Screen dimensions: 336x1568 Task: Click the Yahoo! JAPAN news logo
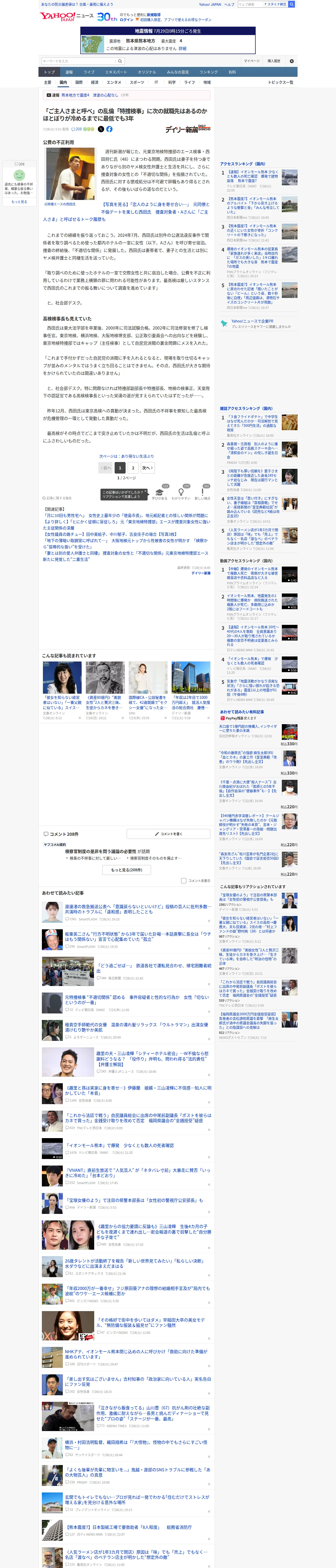(66, 16)
